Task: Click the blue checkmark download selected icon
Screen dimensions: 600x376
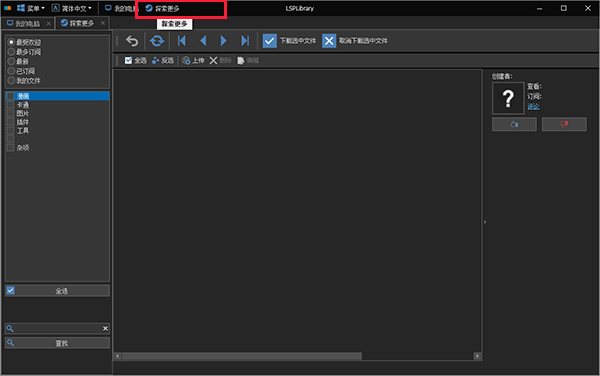Action: coord(269,41)
